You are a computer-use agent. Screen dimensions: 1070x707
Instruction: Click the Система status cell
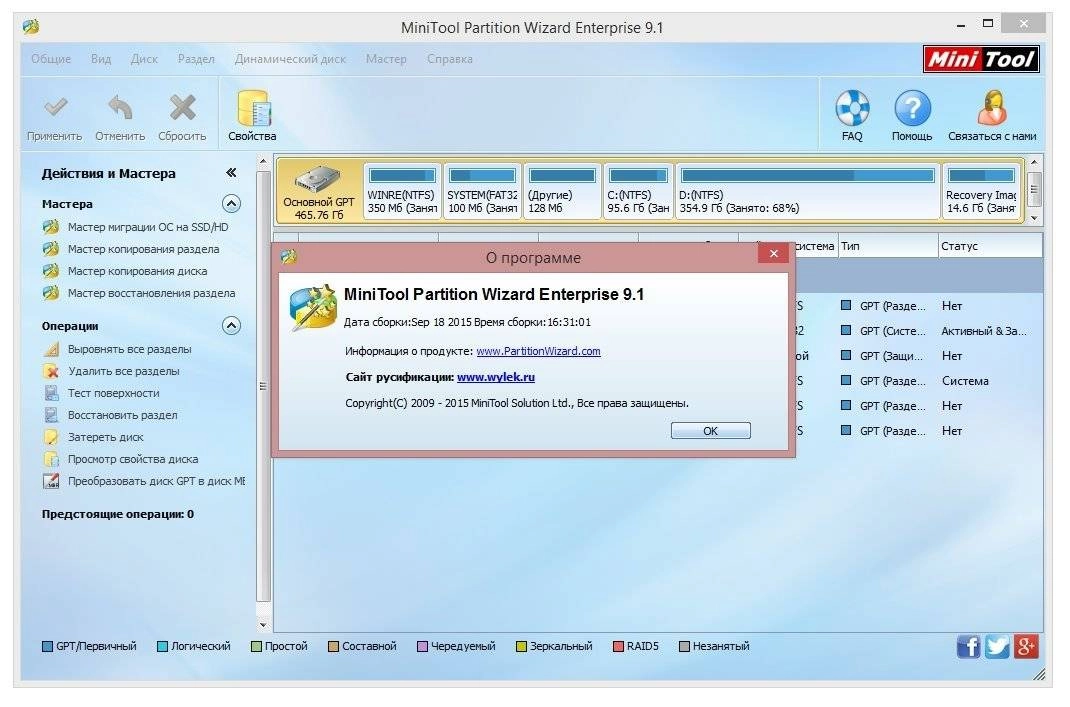pos(965,381)
